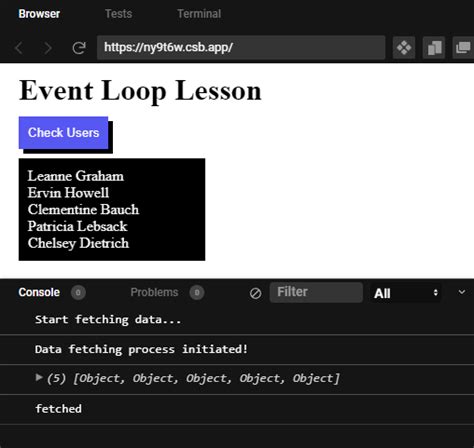Click the Check Users button
Viewport: 474px width, 448px height.
click(x=63, y=133)
